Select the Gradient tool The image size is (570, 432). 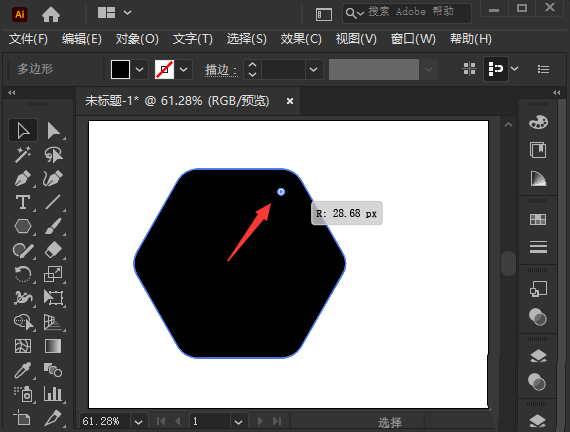tap(53, 346)
